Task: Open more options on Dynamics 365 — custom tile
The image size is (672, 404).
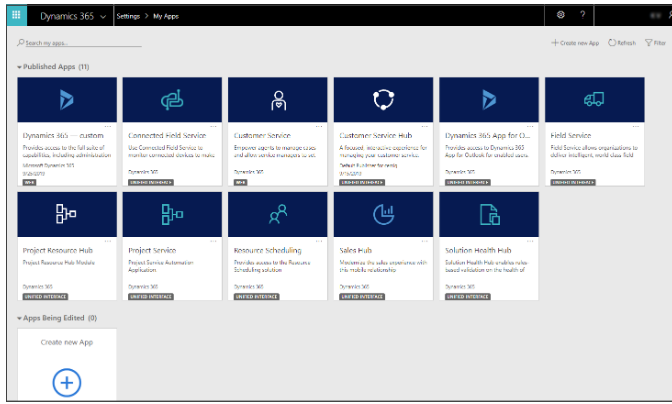Action: point(108,126)
